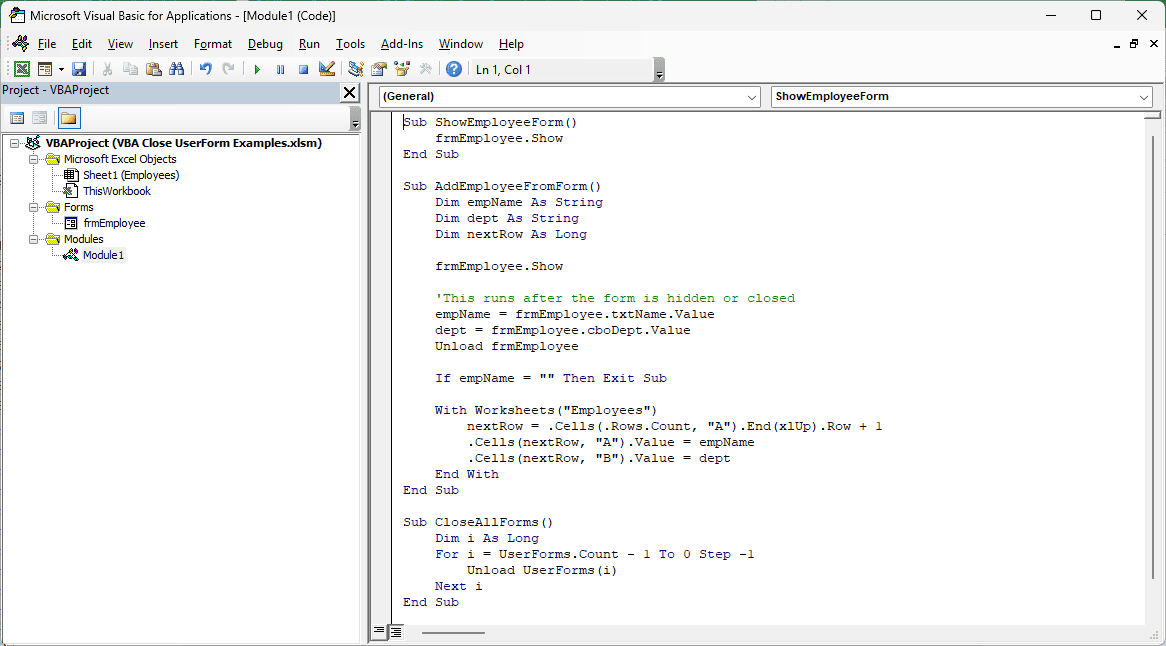Run the macro with the green play icon

point(257,69)
